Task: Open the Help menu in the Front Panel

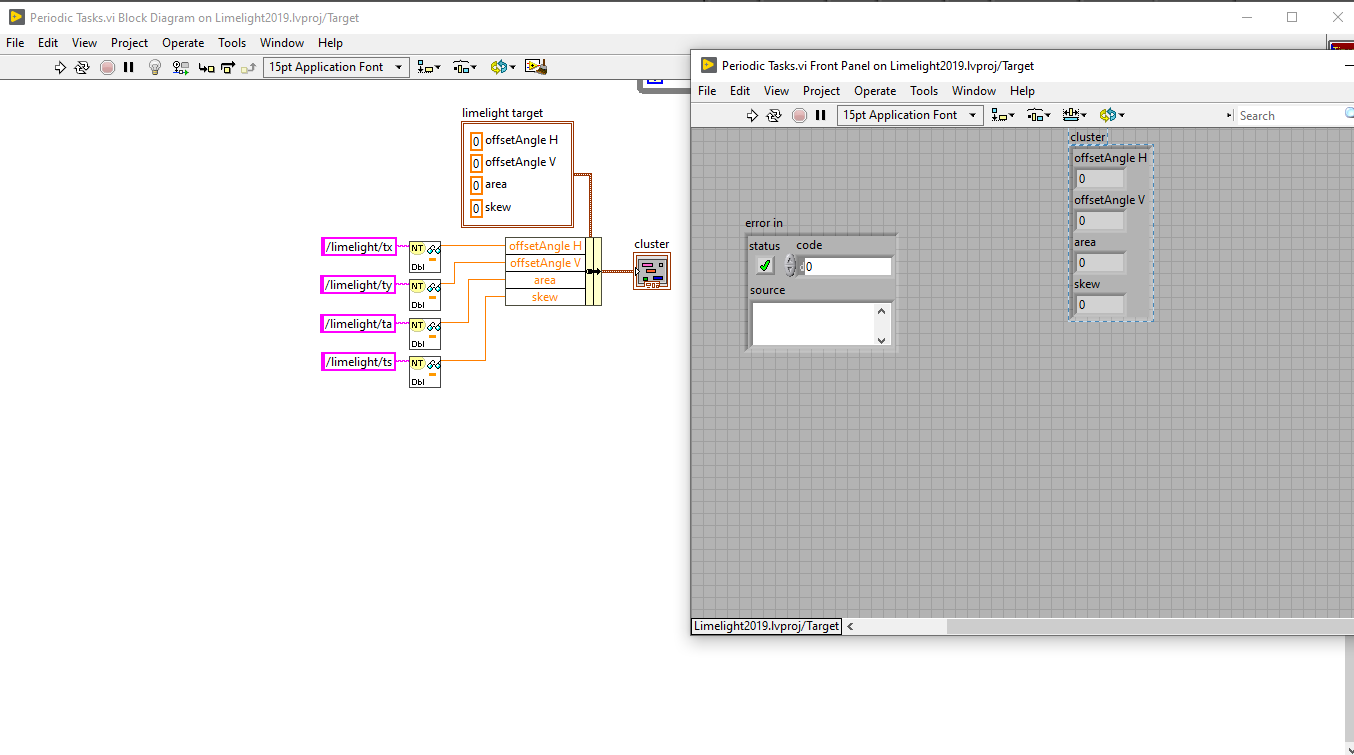Action: click(x=1022, y=91)
